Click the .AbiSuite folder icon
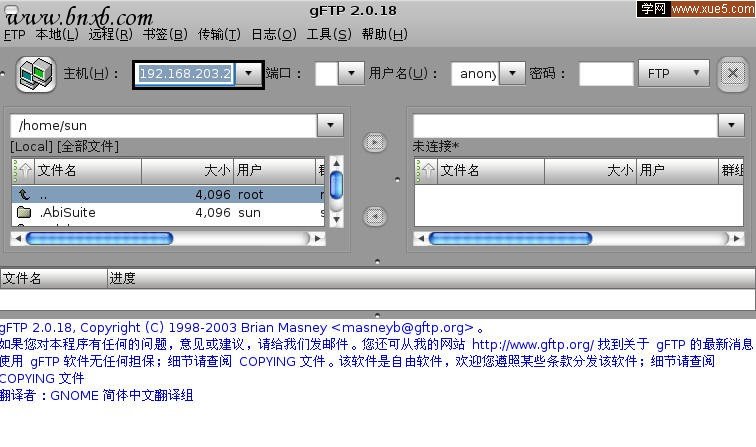Viewport: 756px width, 447px height. pos(24,212)
